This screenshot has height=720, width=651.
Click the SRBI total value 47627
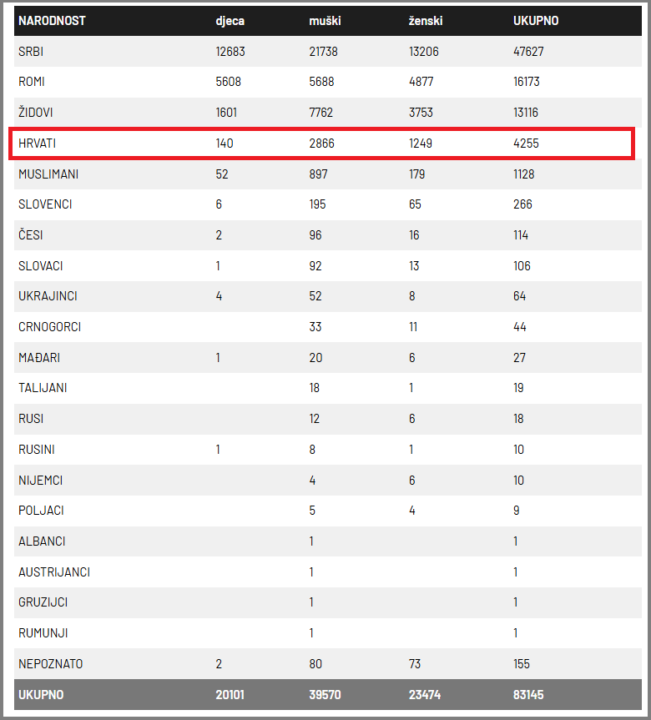pos(529,51)
